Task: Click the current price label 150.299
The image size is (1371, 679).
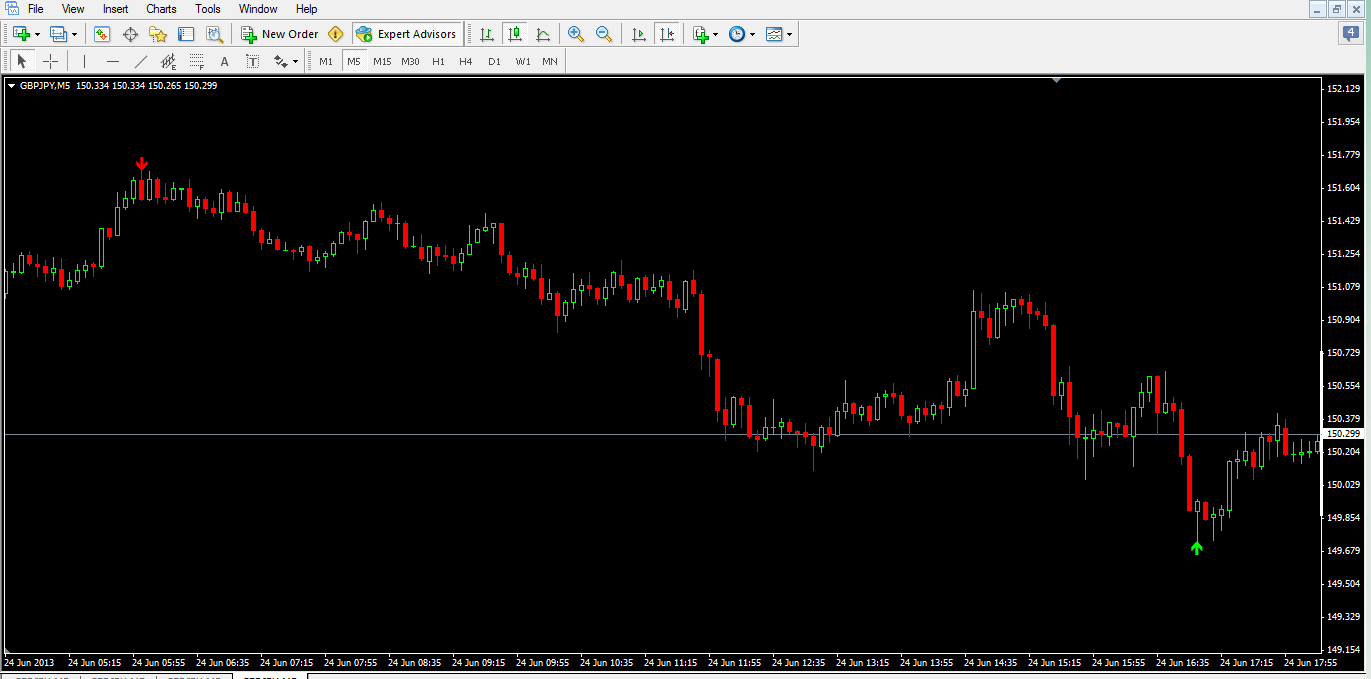Action: click(x=1345, y=434)
